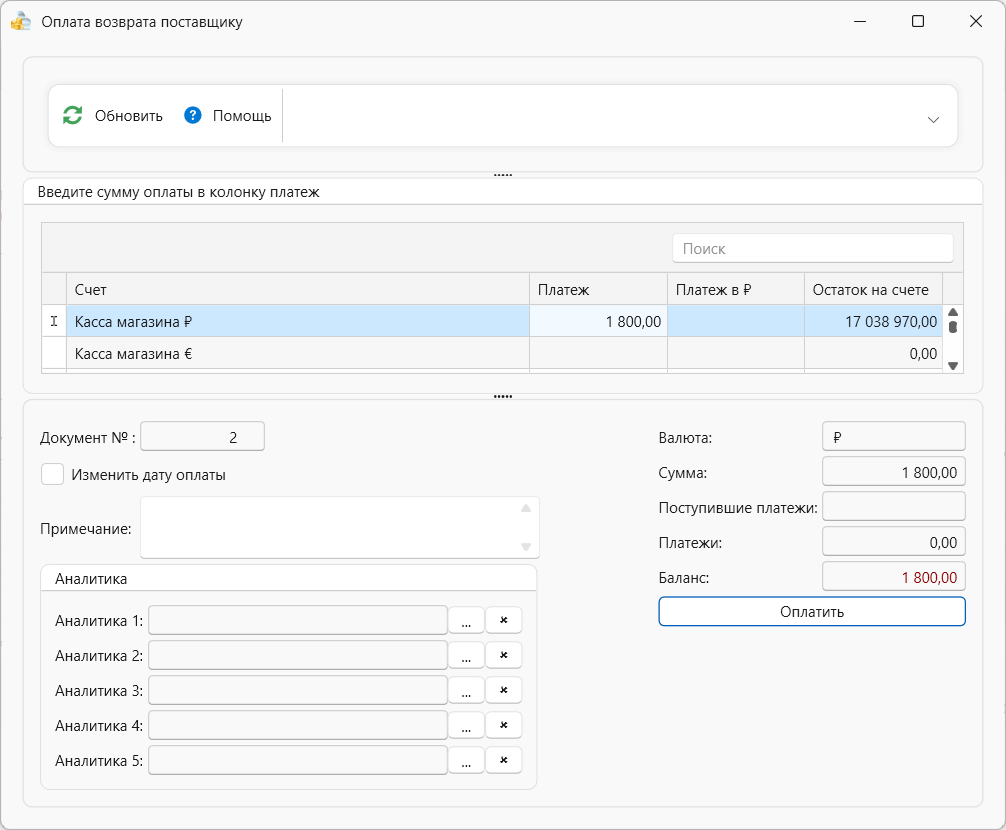The width and height of the screenshot is (1006, 830).
Task: Click the Аналитика 3 input field
Action: pos(298,690)
